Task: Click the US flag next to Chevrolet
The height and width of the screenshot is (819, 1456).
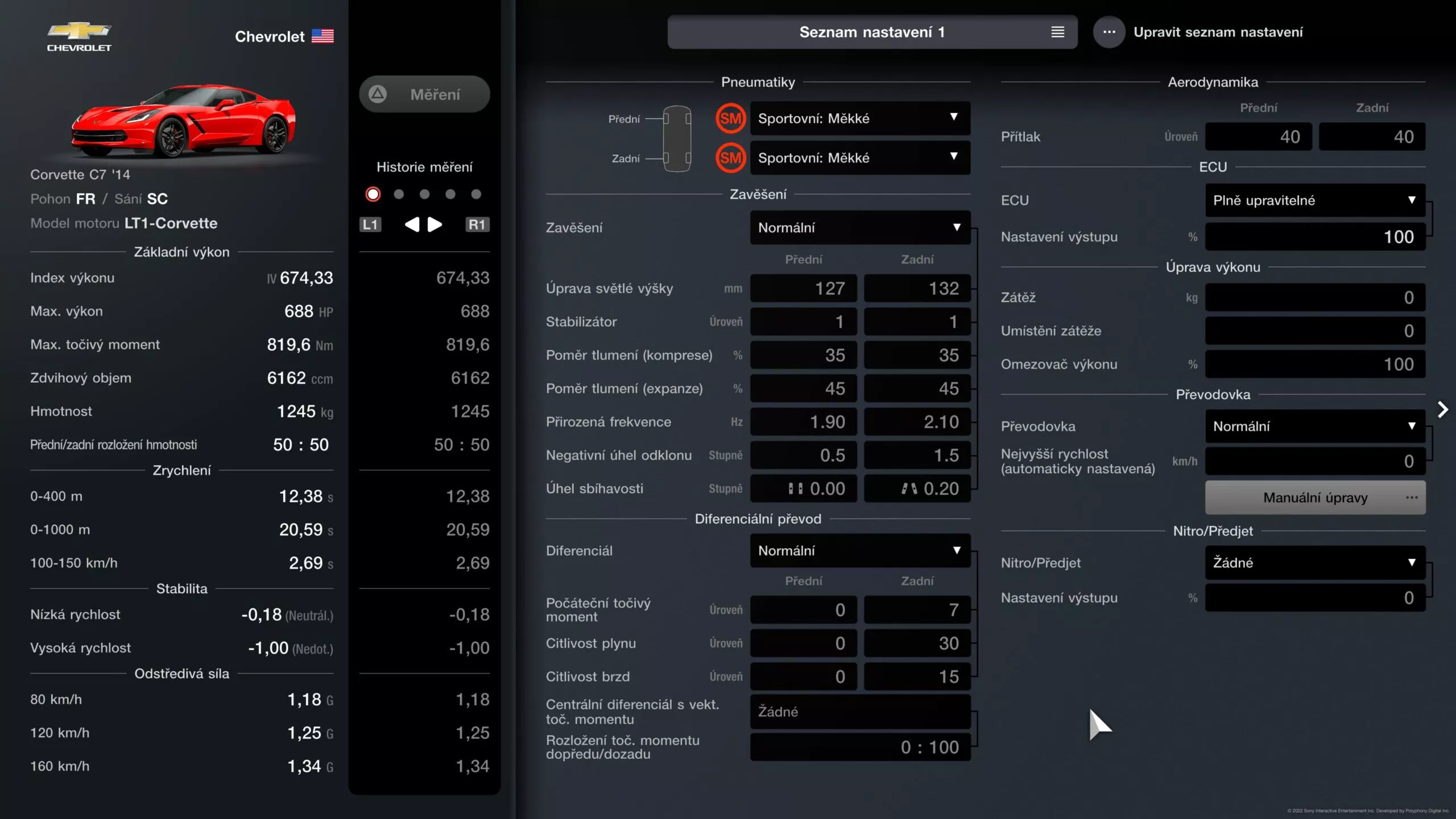Action: [323, 35]
